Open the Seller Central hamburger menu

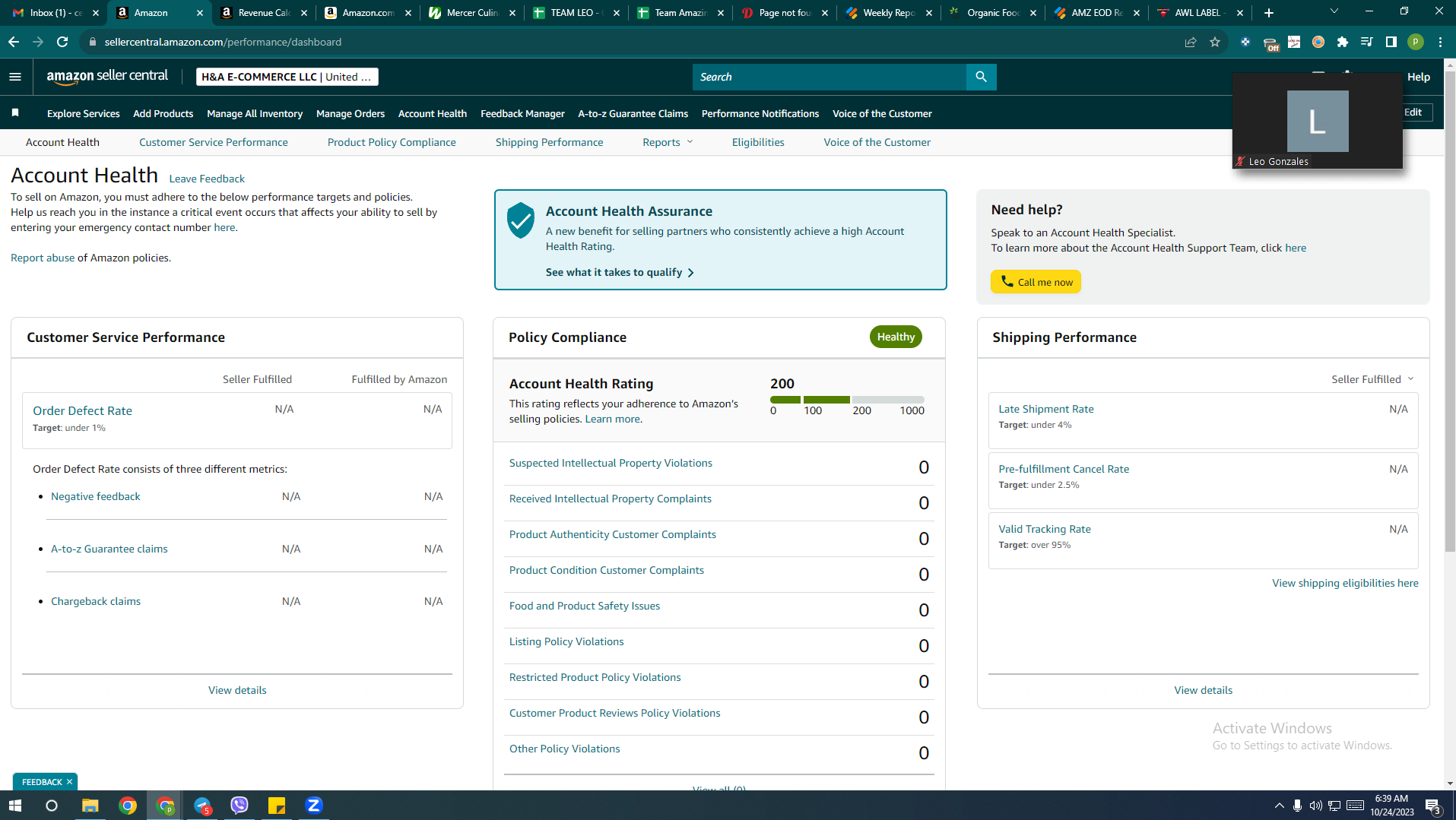coord(15,77)
